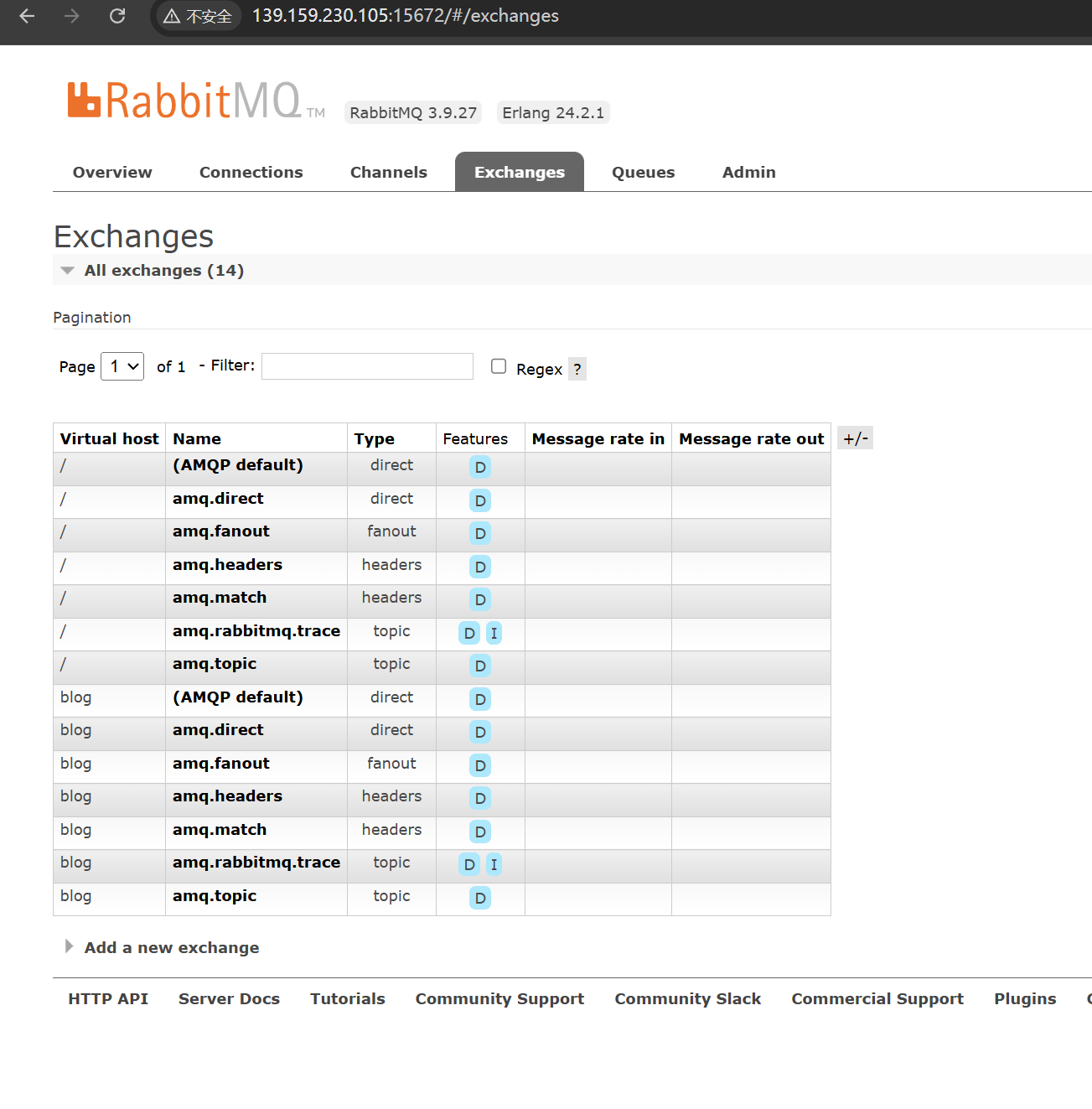Screen dimensions: 1092x1109
Task: Open the HTTP API footer link
Action: click(x=108, y=998)
